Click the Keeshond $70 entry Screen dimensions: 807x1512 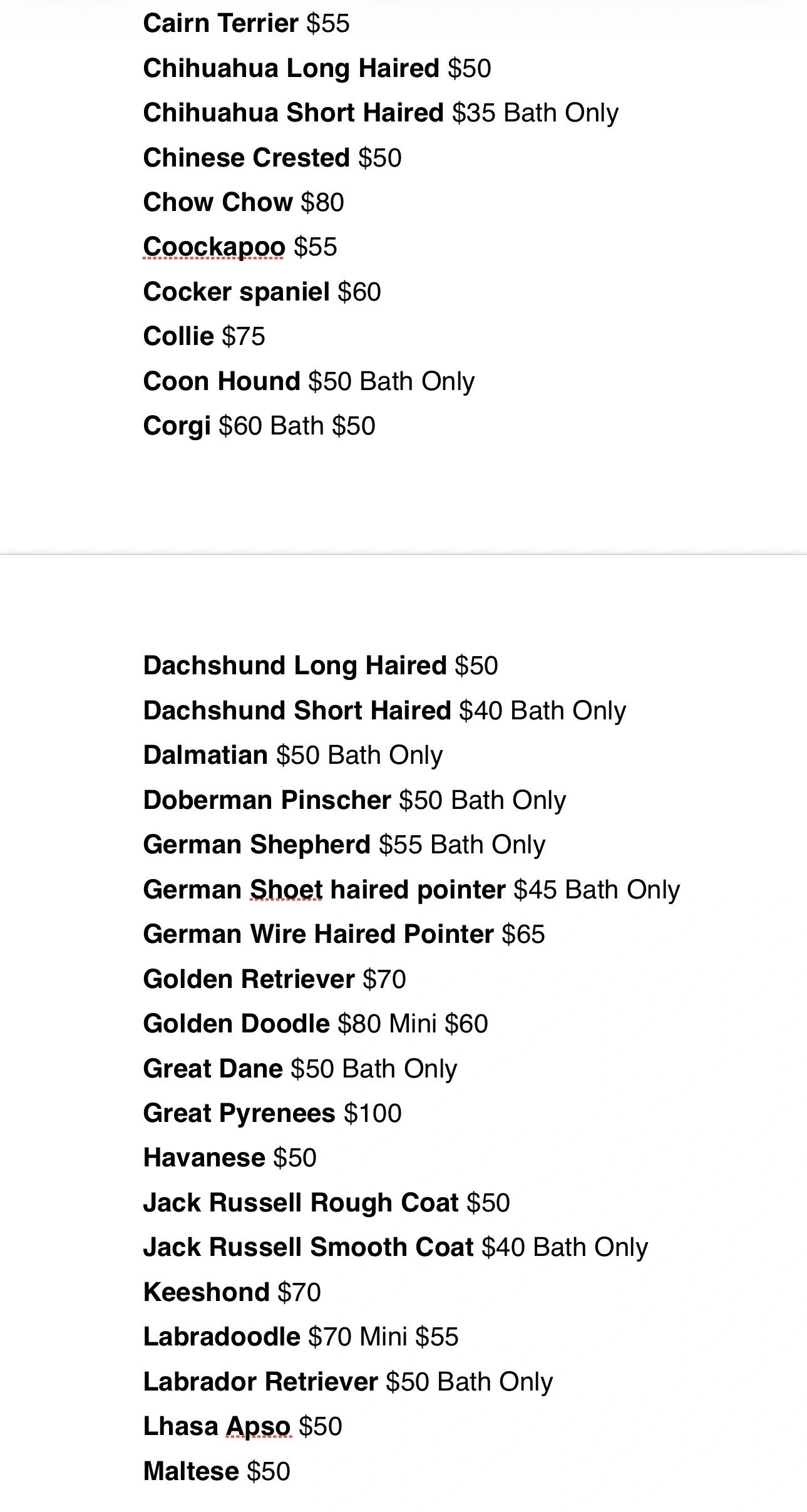(232, 1292)
